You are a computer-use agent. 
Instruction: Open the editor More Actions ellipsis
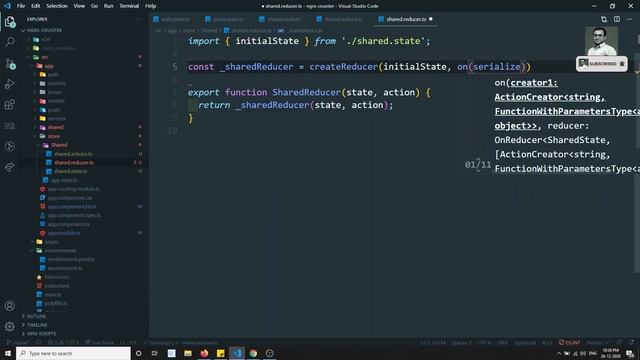coord(630,19)
